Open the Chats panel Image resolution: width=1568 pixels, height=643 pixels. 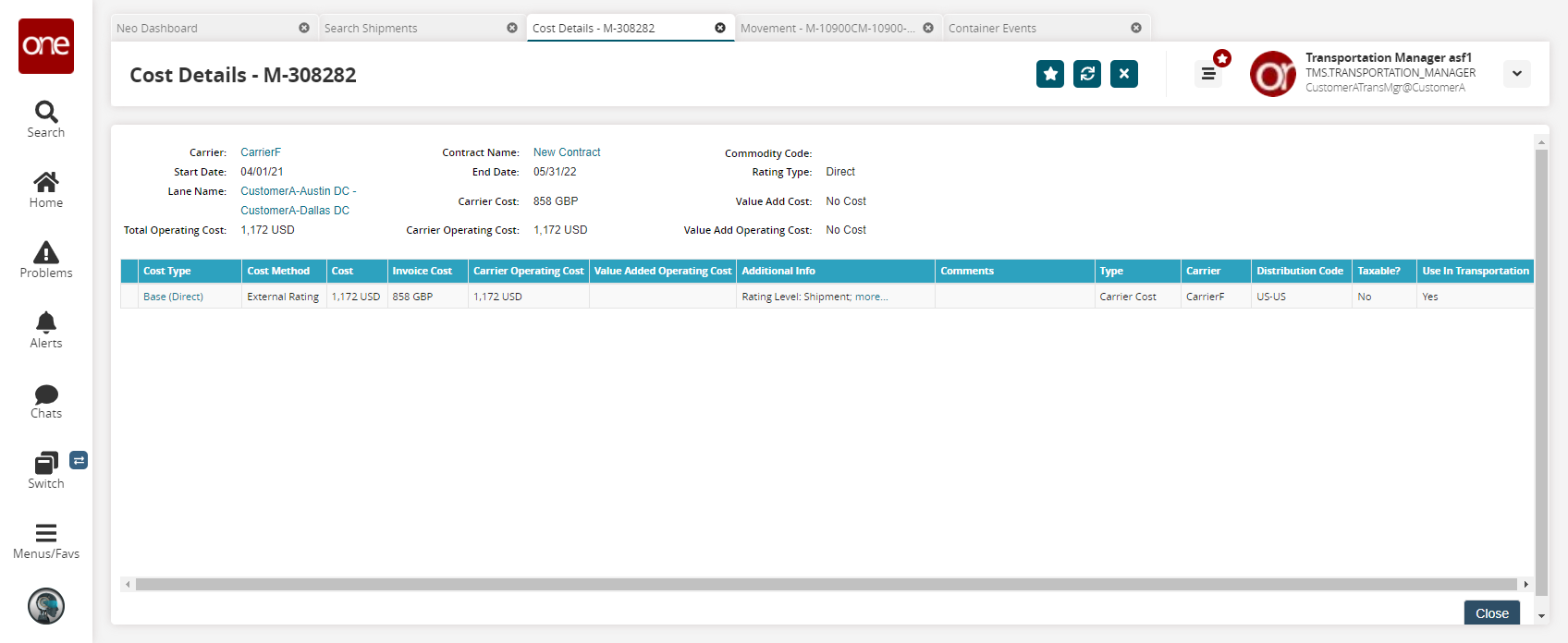tap(46, 394)
